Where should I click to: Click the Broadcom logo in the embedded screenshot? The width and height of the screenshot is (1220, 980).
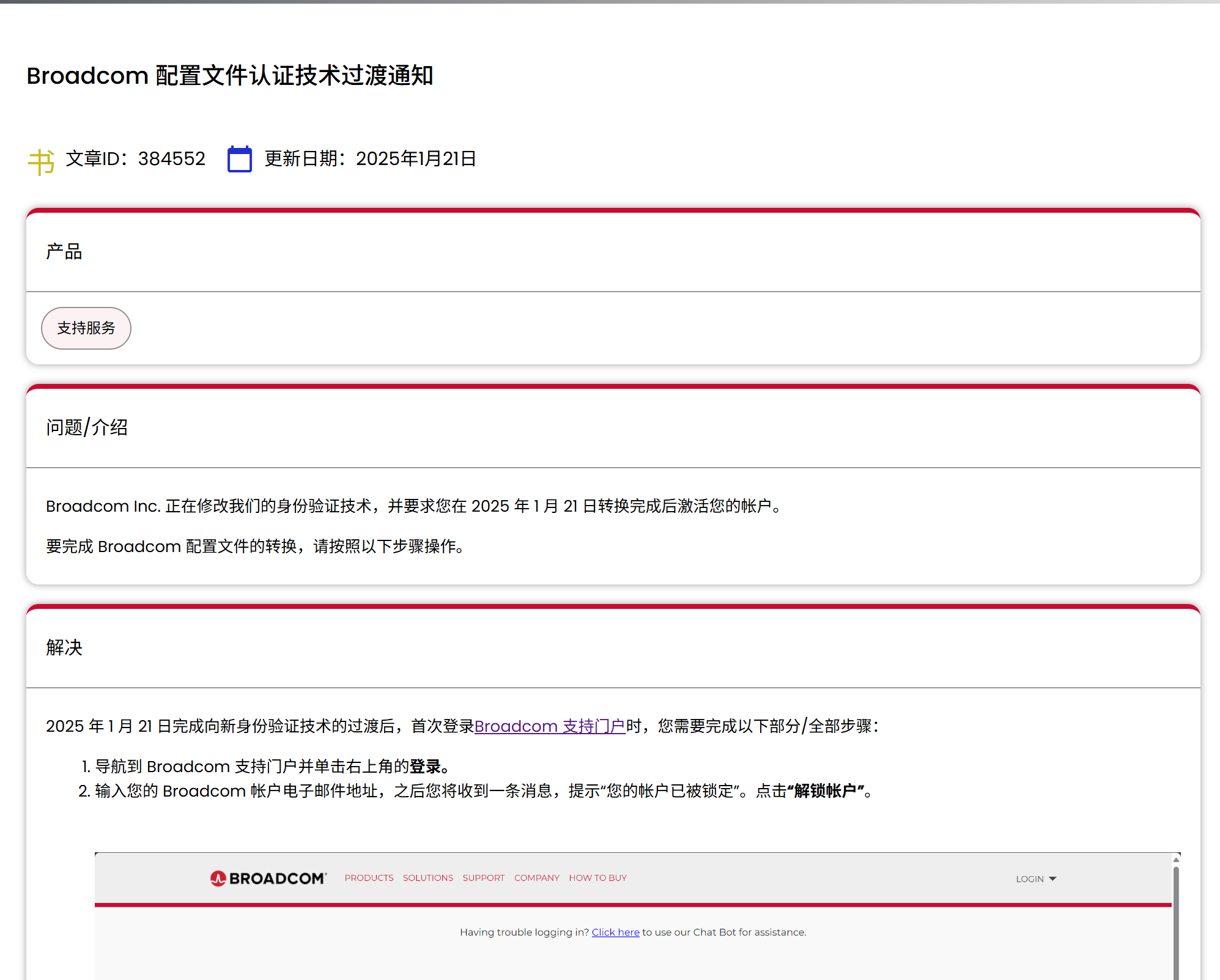click(268, 877)
